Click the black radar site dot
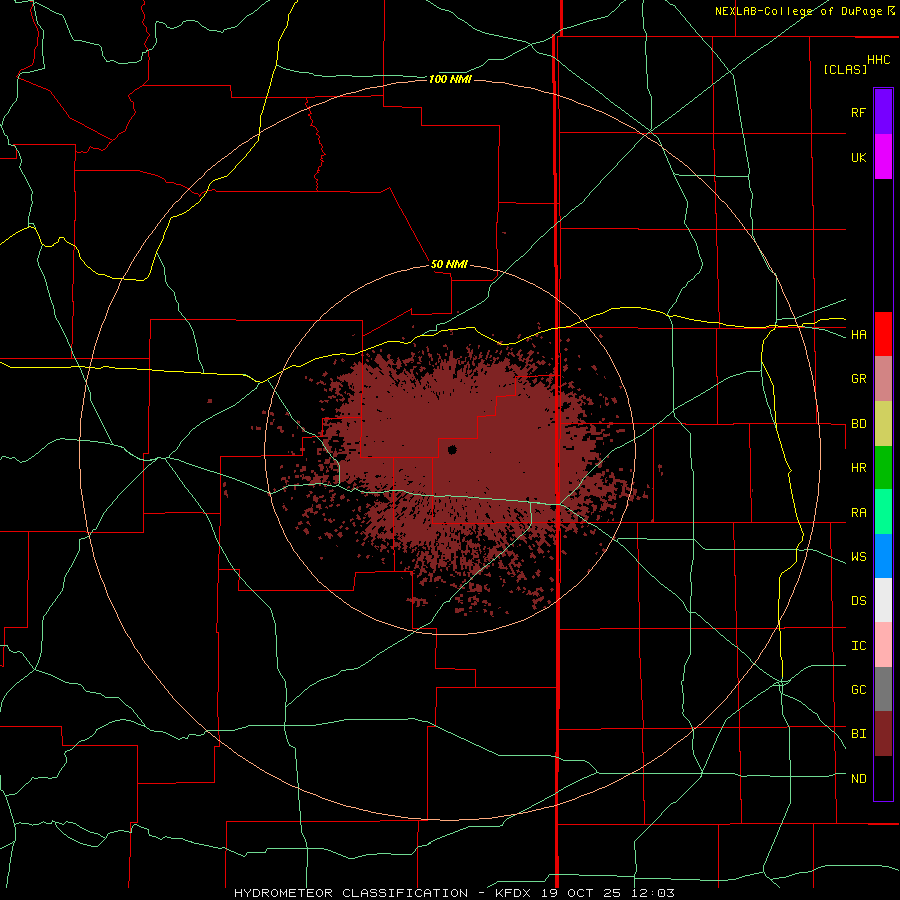Viewport: 900px width, 900px height. pos(452,450)
